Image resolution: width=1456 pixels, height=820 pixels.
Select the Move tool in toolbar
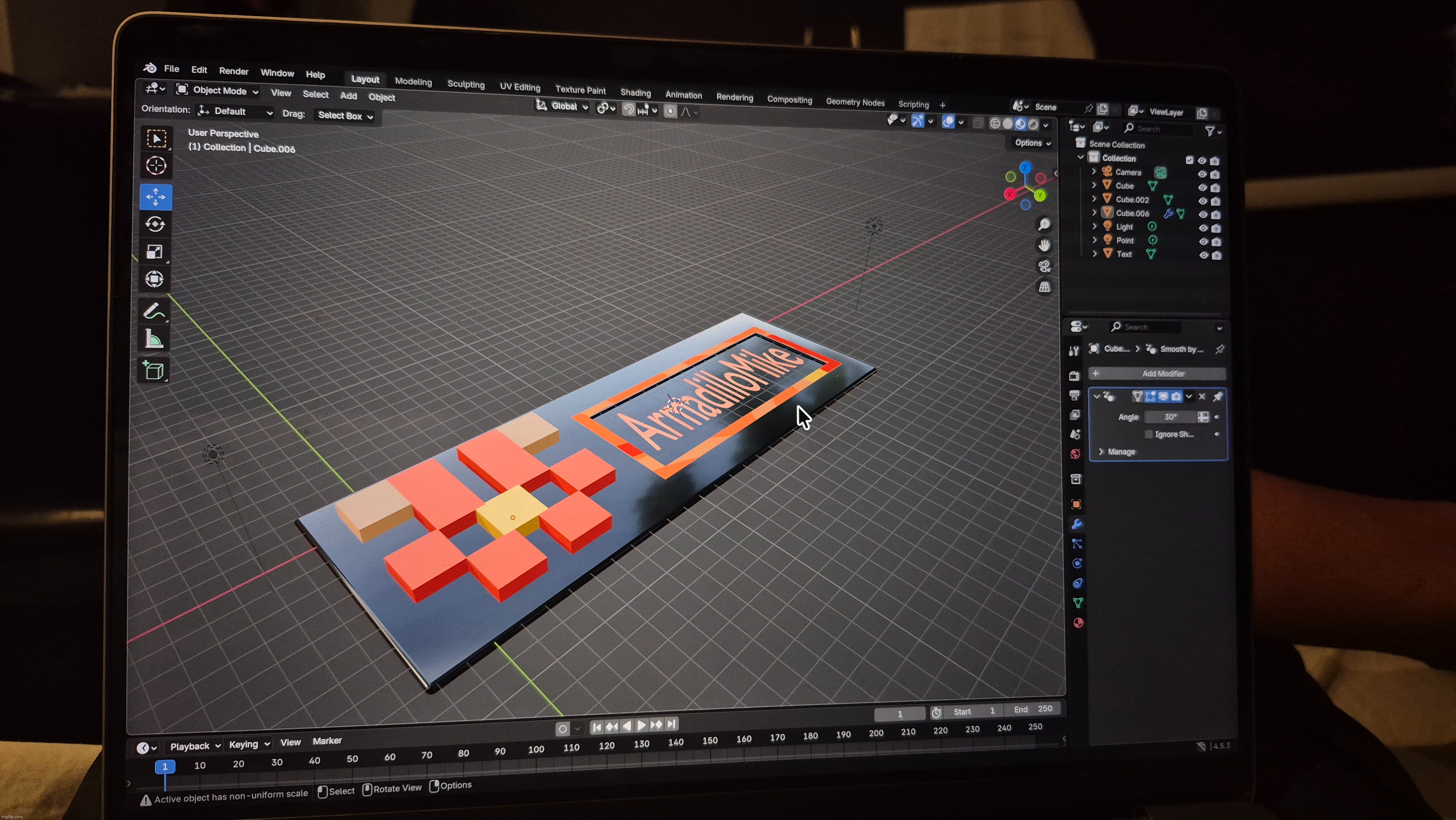point(156,197)
